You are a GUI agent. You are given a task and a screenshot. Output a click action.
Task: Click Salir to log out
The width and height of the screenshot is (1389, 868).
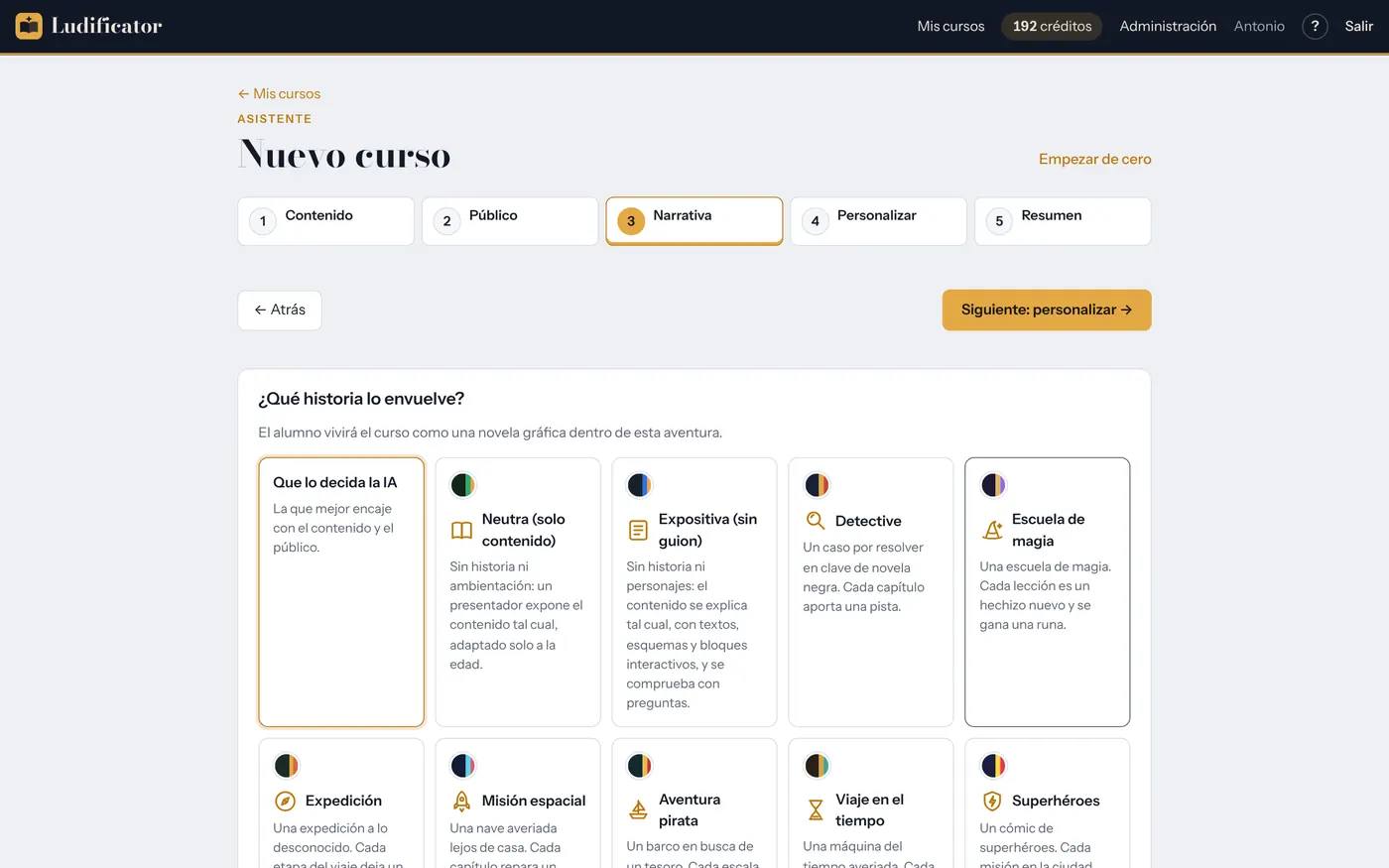pos(1358,27)
